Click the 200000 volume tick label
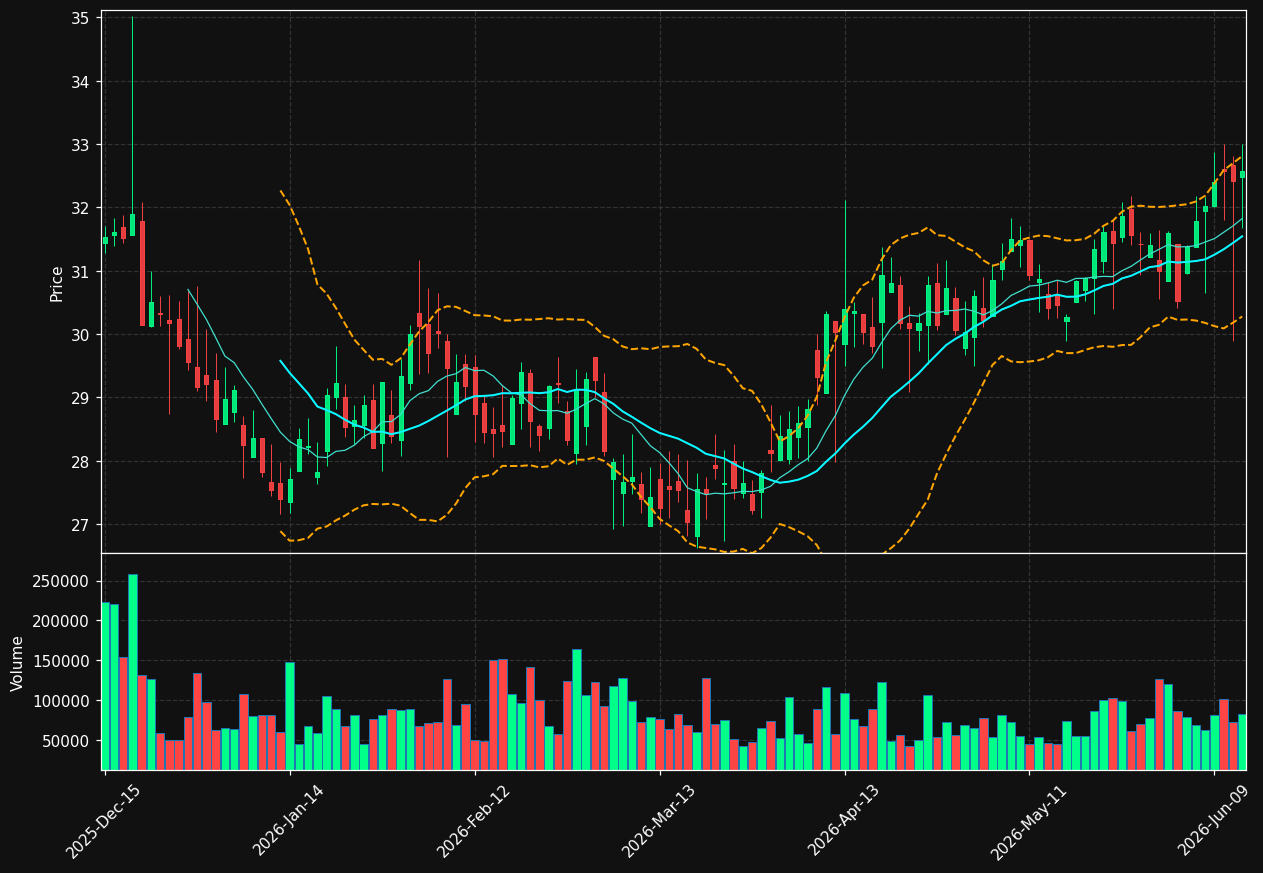The width and height of the screenshot is (1263, 873). (x=62, y=621)
